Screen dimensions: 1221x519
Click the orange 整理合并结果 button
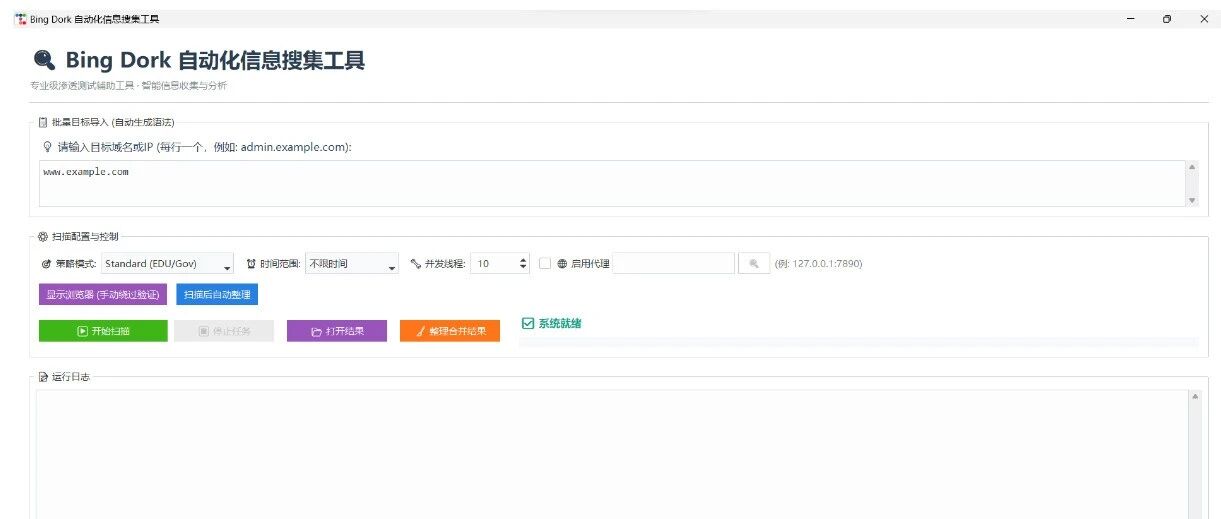coord(449,331)
